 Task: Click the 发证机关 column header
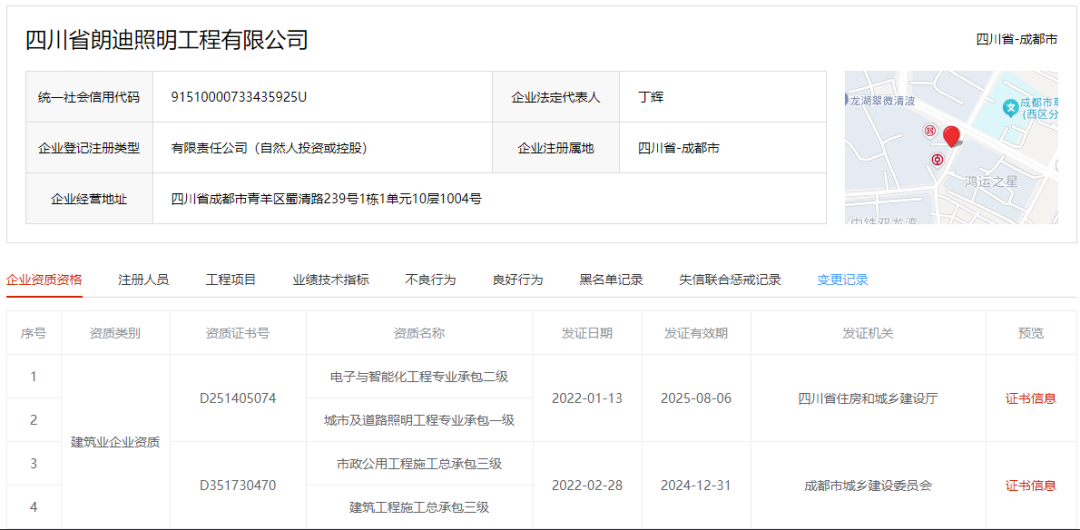coord(868,333)
